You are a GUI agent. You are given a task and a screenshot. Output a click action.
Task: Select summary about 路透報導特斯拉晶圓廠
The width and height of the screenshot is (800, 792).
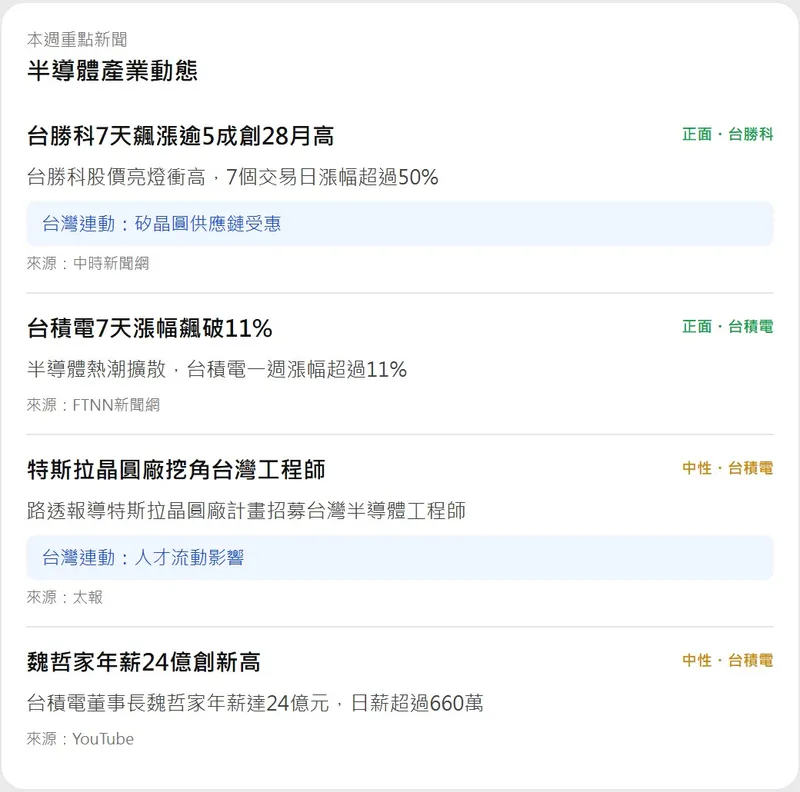pyautogui.click(x=246, y=511)
